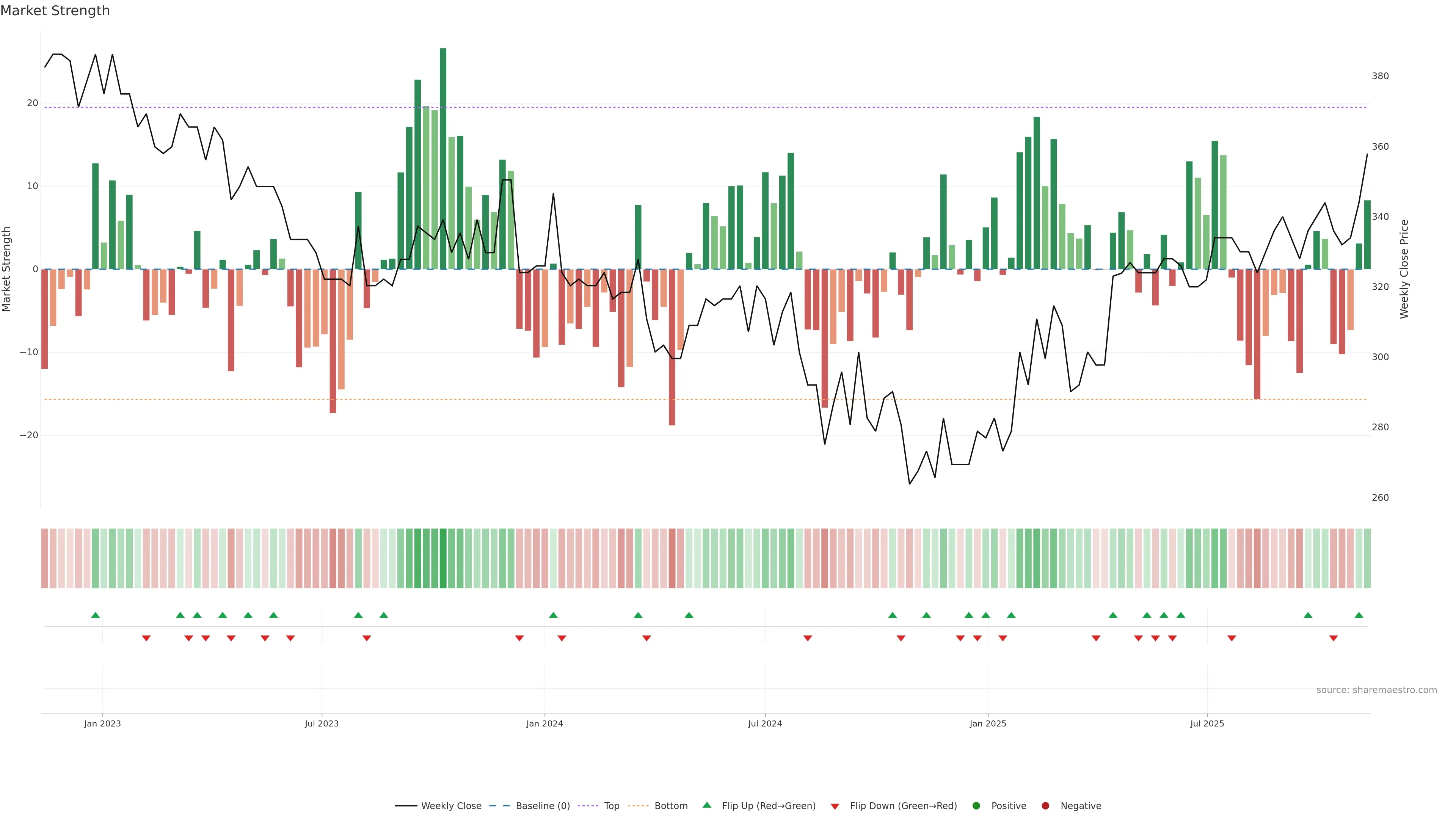The height and width of the screenshot is (819, 1456).
Task: Click the red Flip Down legend triangle
Action: coord(835,806)
